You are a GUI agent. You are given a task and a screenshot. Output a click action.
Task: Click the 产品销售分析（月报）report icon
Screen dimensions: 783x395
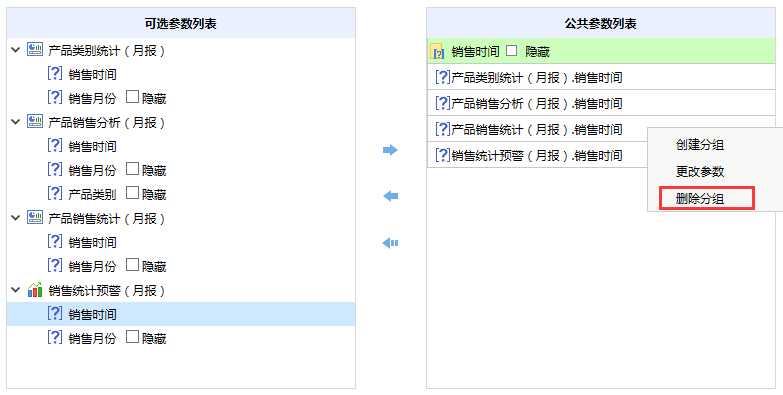pos(35,121)
